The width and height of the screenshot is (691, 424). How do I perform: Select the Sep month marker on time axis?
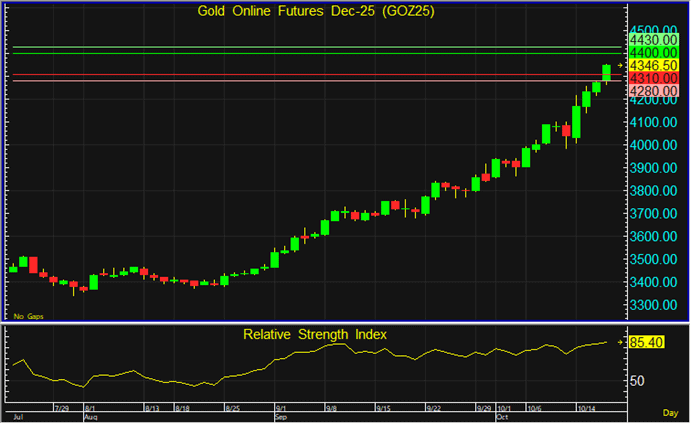[x=281, y=416]
